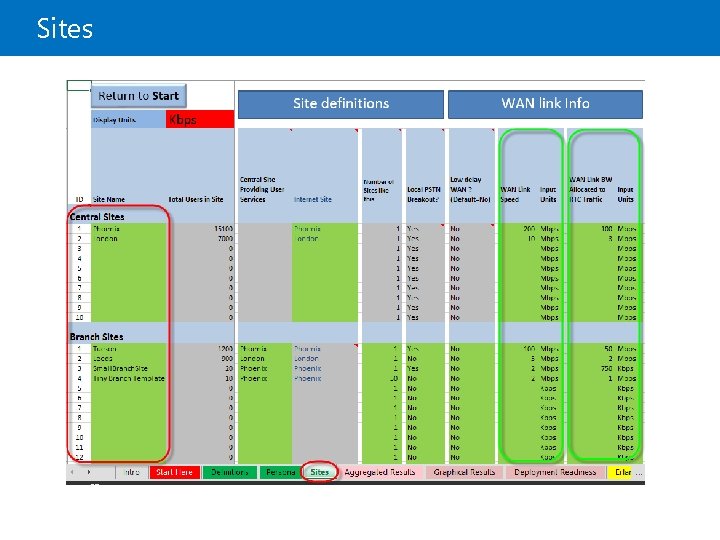This screenshot has width=720, height=540.
Task: Select the Total Users in Site header
Action: 196,199
